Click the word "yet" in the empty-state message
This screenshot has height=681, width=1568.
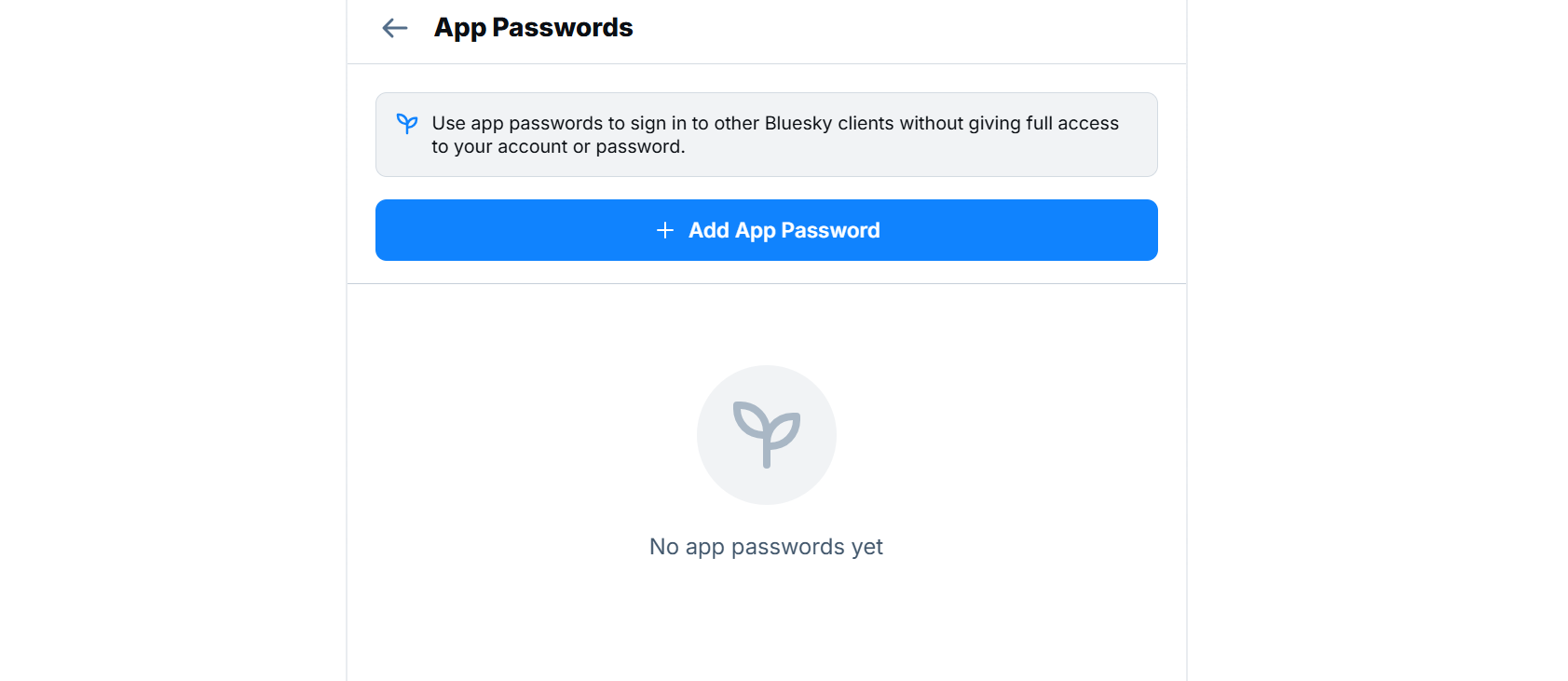[866, 547]
